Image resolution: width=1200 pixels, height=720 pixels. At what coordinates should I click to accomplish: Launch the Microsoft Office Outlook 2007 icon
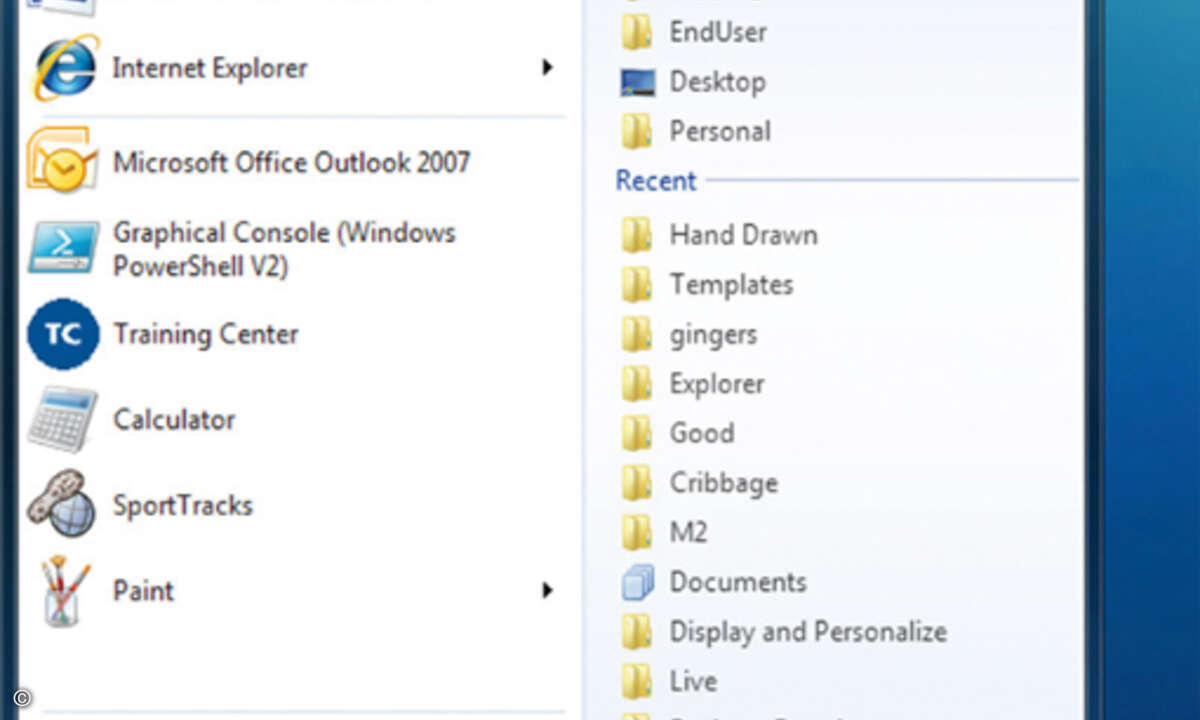pyautogui.click(x=62, y=160)
